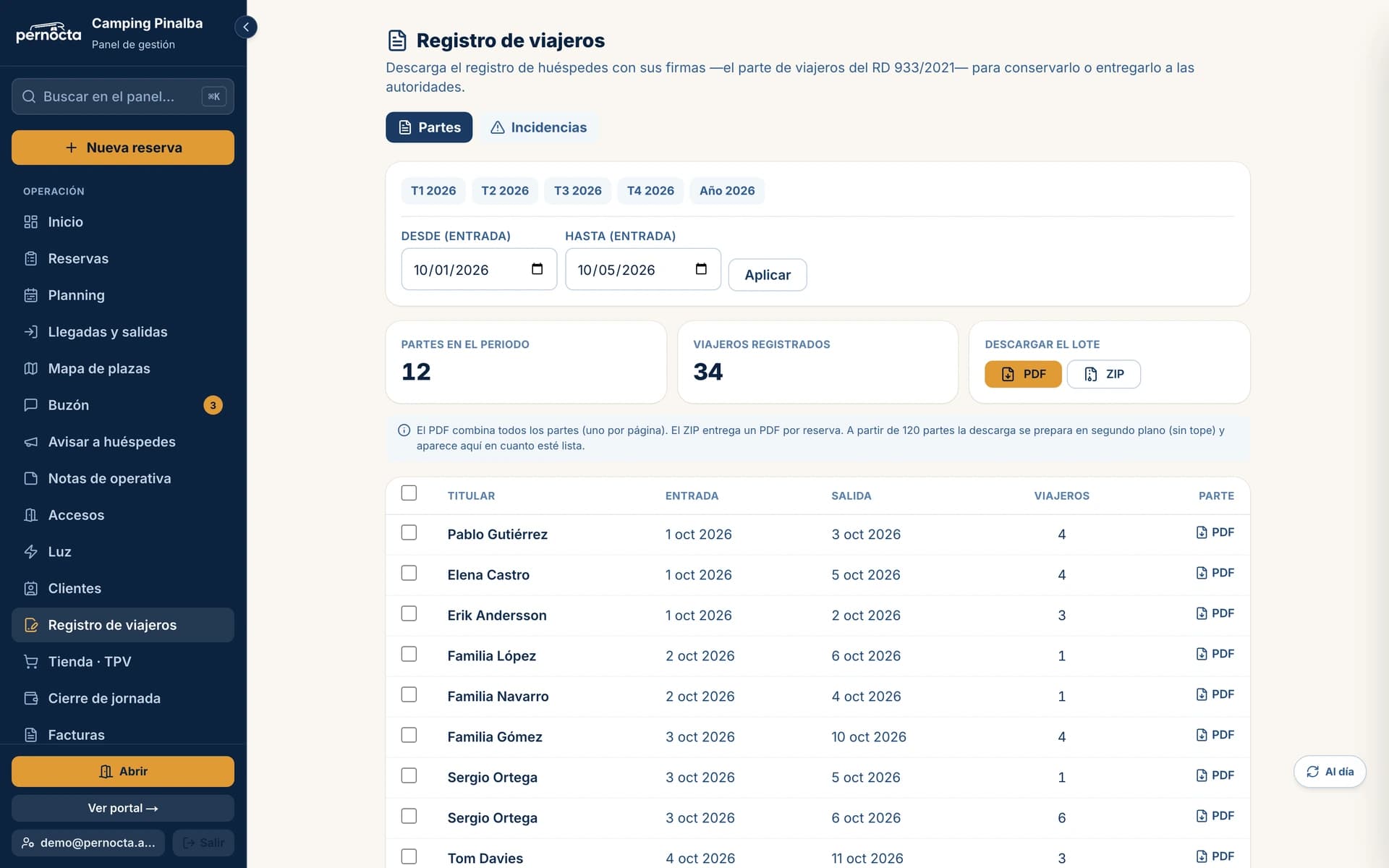This screenshot has height=868, width=1389.
Task: Check the Tom Davies row checkbox
Action: [x=409, y=856]
